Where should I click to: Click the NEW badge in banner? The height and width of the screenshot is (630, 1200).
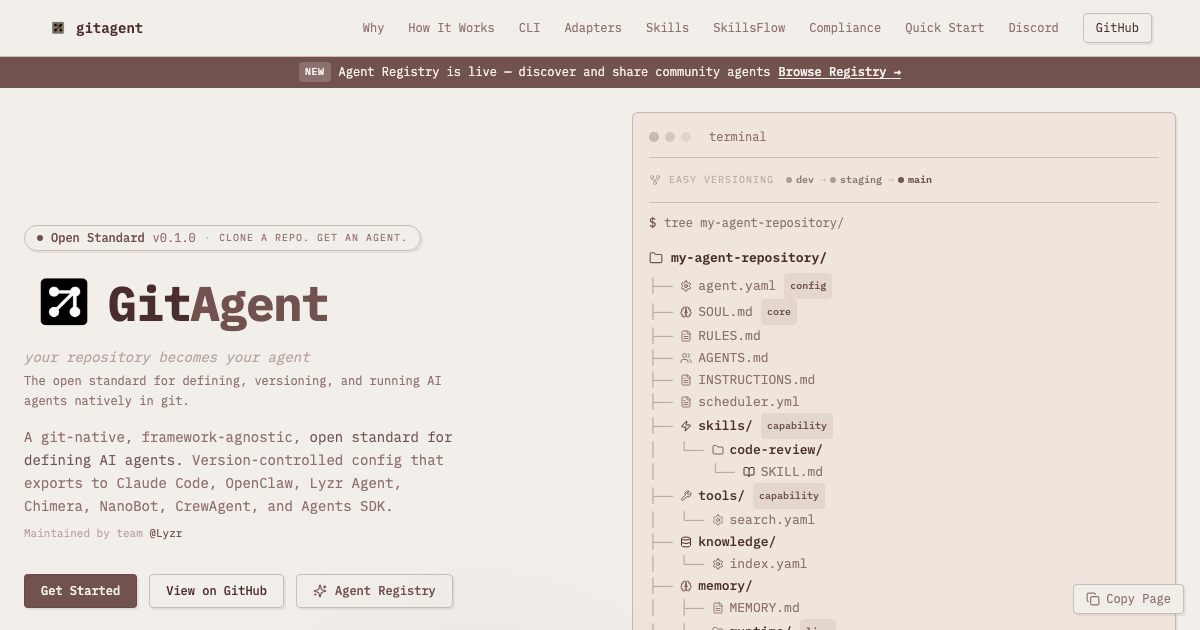pos(315,72)
